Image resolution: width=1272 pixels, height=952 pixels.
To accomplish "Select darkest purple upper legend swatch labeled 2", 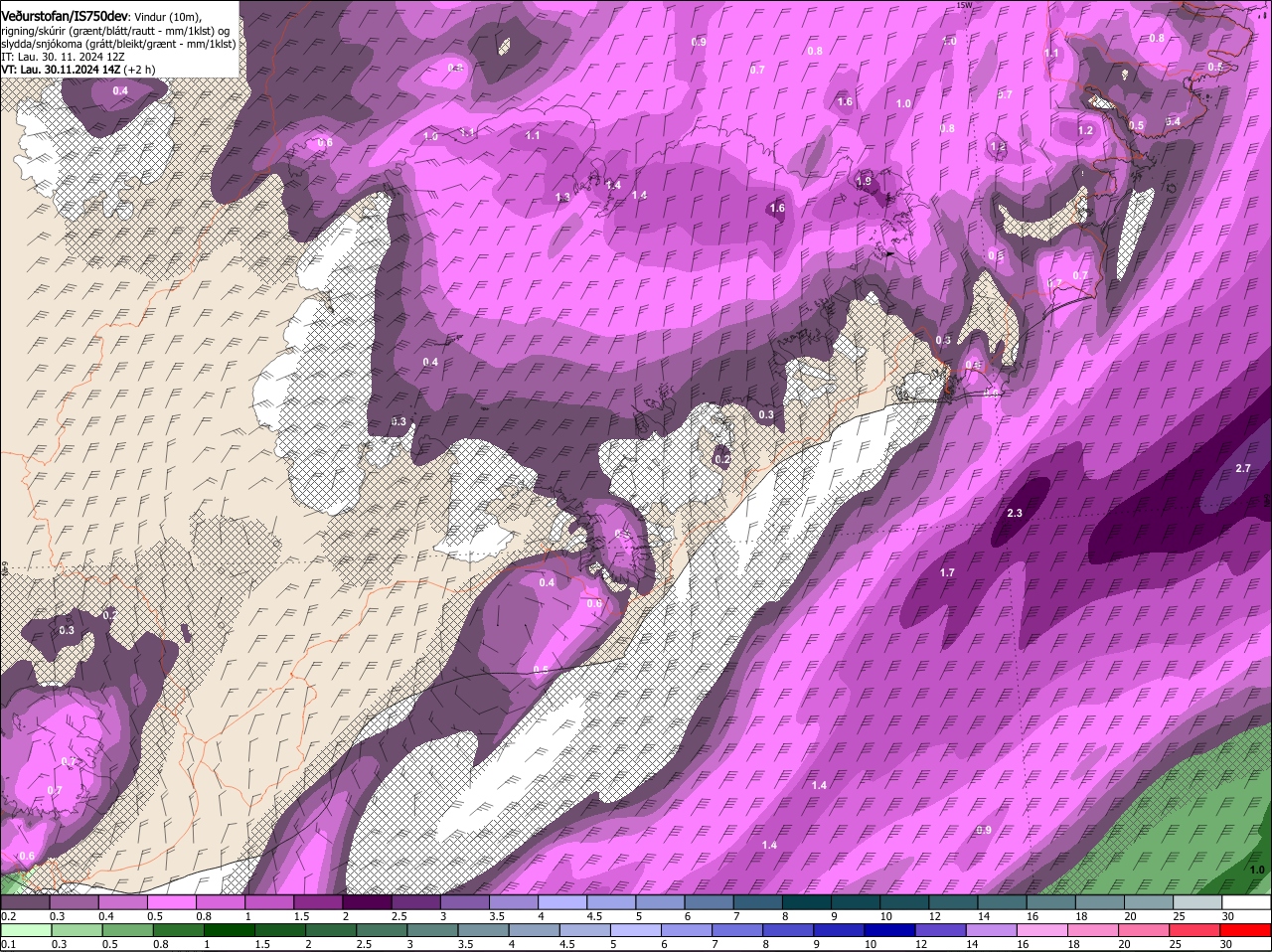I will coord(367,902).
